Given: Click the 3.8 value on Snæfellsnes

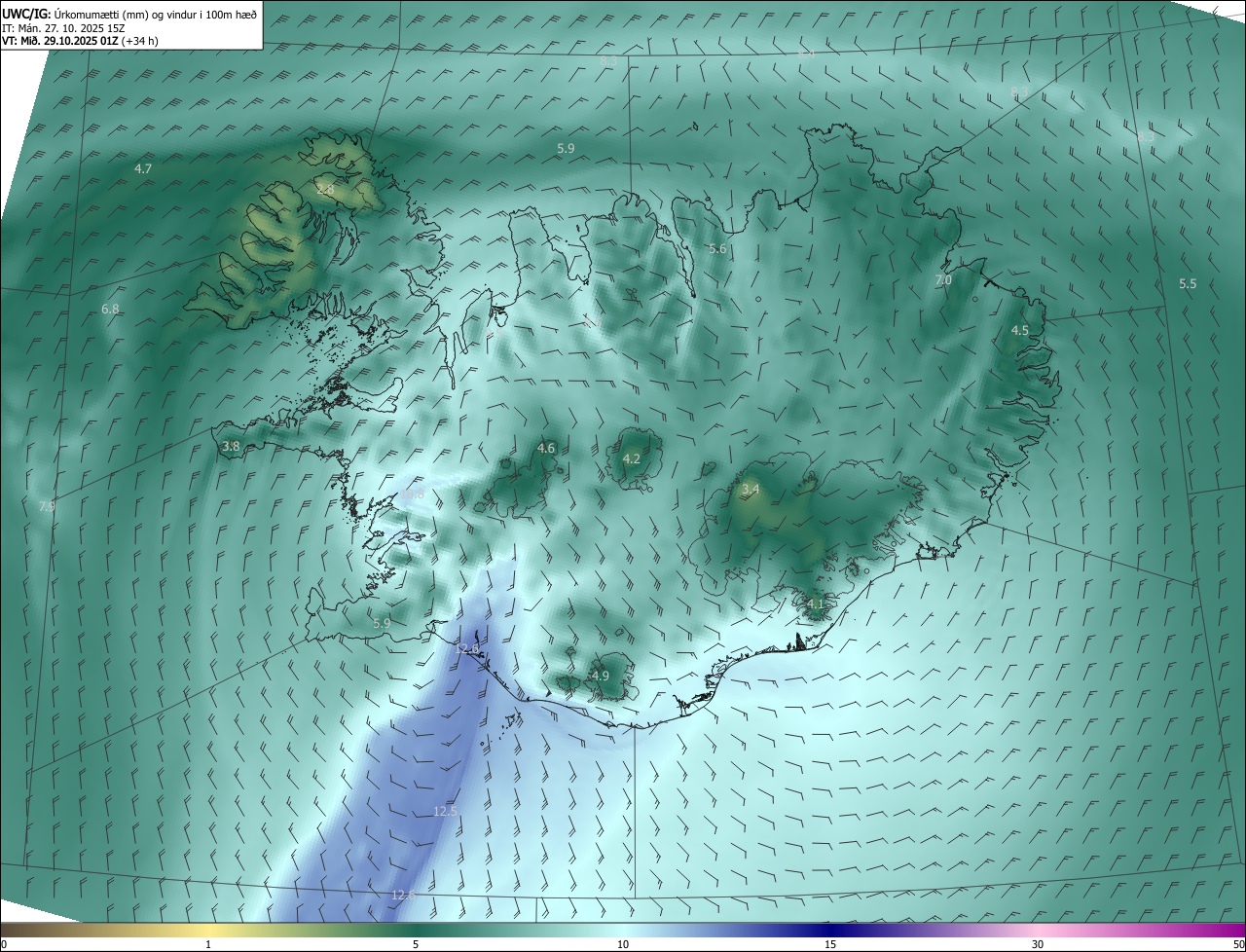Looking at the screenshot, I should [231, 447].
